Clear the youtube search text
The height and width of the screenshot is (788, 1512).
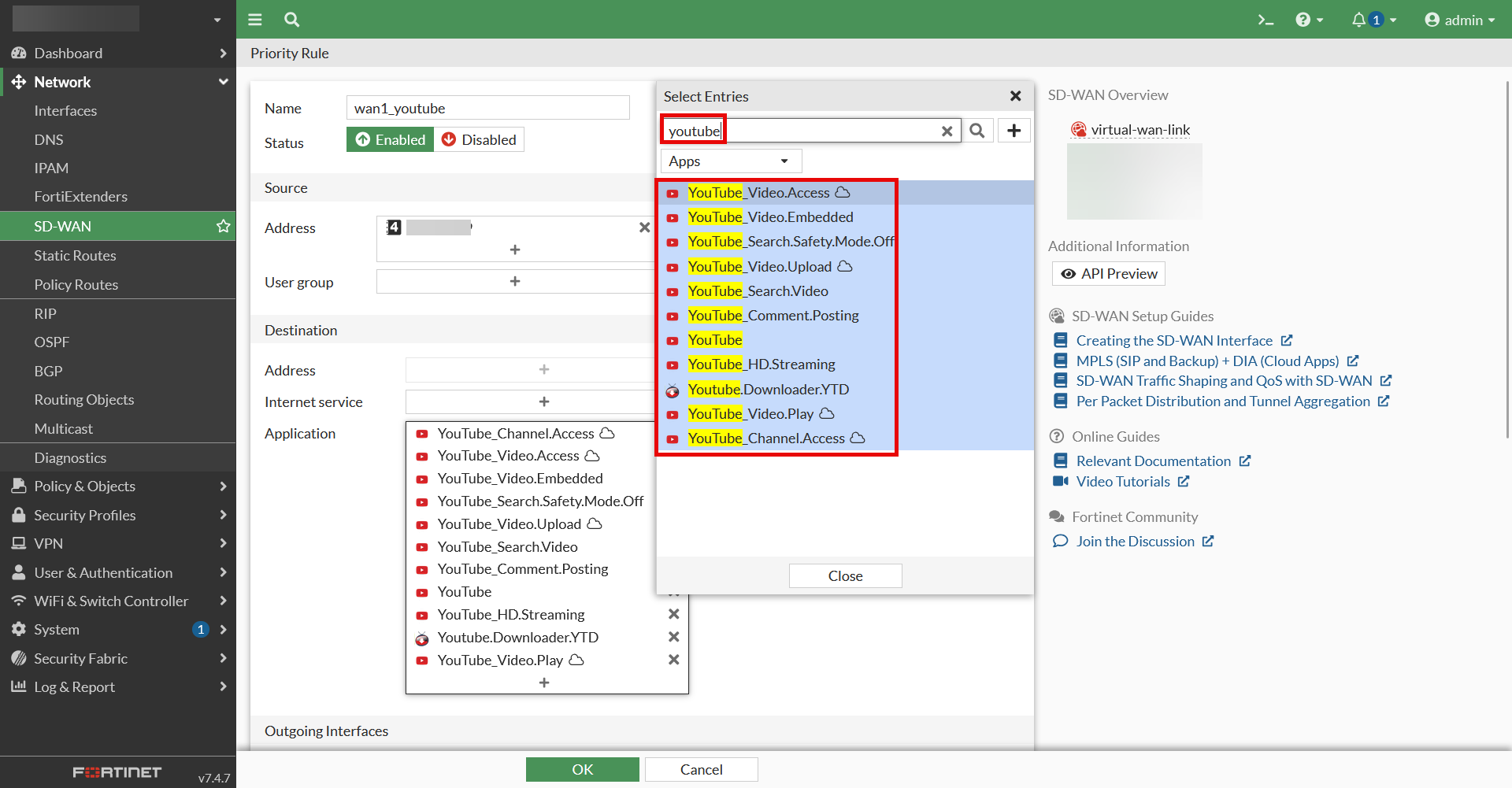point(947,131)
